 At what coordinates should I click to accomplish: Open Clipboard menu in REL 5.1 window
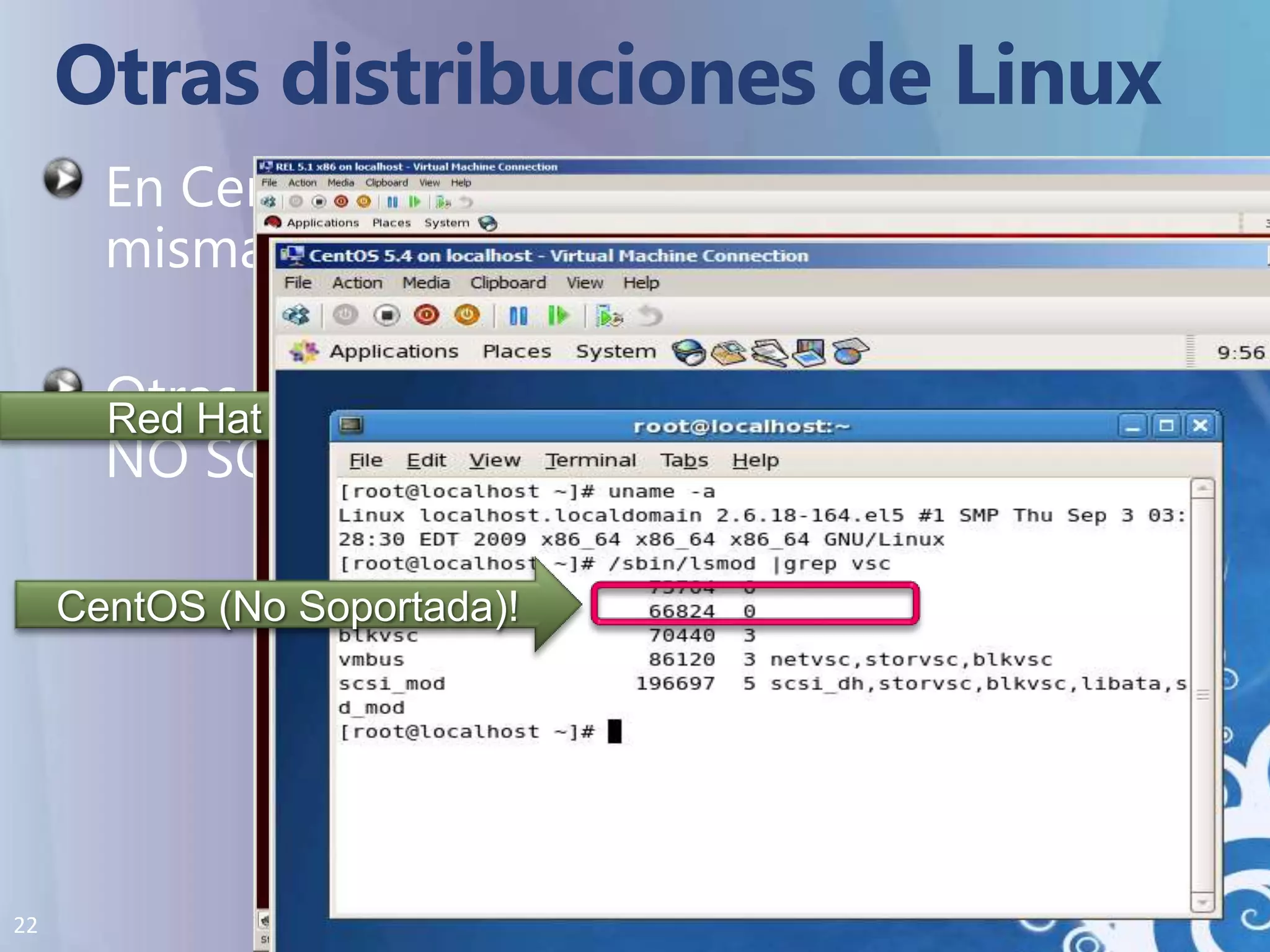(386, 183)
